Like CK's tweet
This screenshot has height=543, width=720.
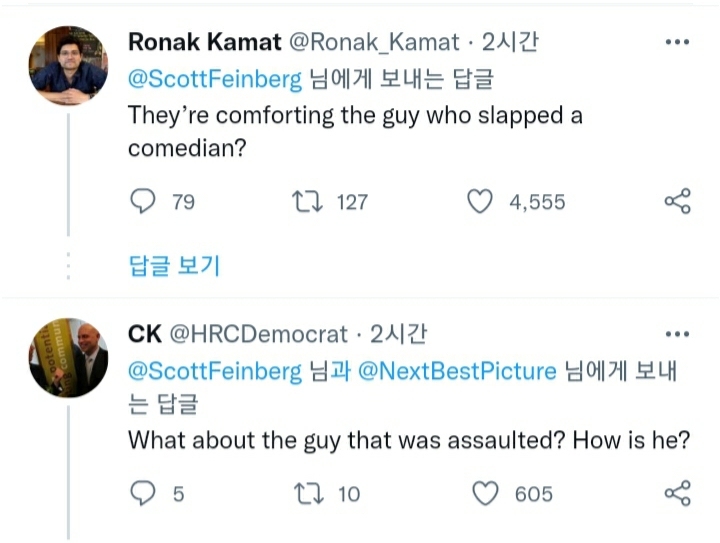(x=485, y=493)
